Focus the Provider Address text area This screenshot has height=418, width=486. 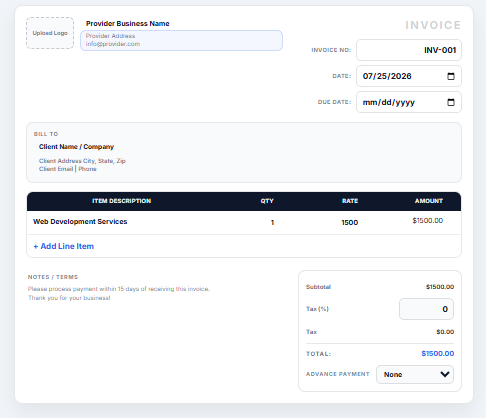pos(181,40)
